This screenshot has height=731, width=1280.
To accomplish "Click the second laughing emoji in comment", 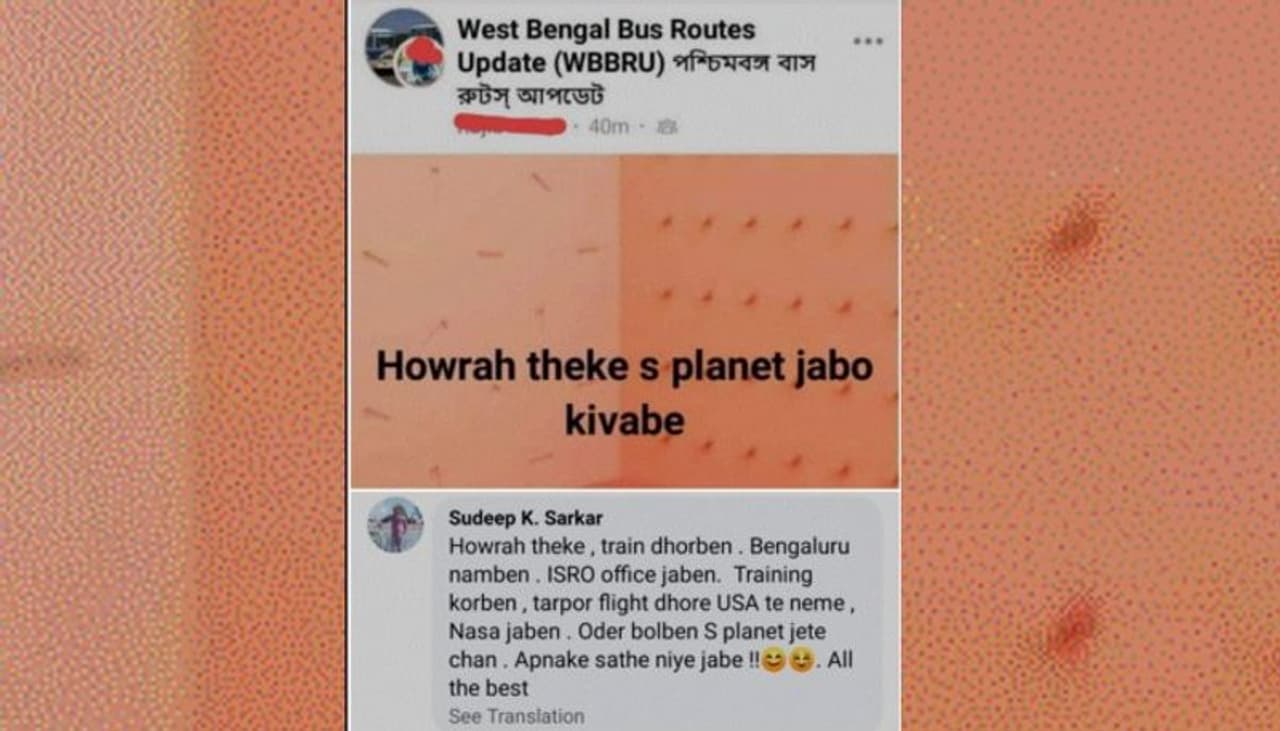I will coord(801,661).
